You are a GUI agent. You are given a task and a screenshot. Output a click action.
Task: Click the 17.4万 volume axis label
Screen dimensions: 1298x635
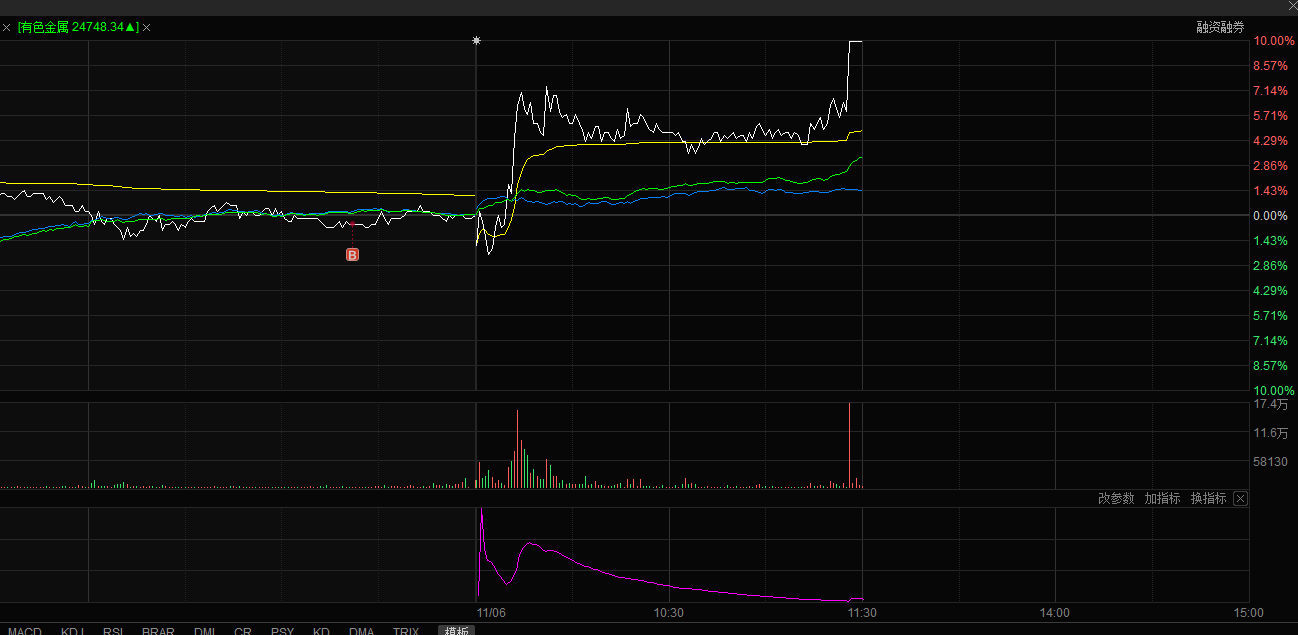[x=1271, y=404]
